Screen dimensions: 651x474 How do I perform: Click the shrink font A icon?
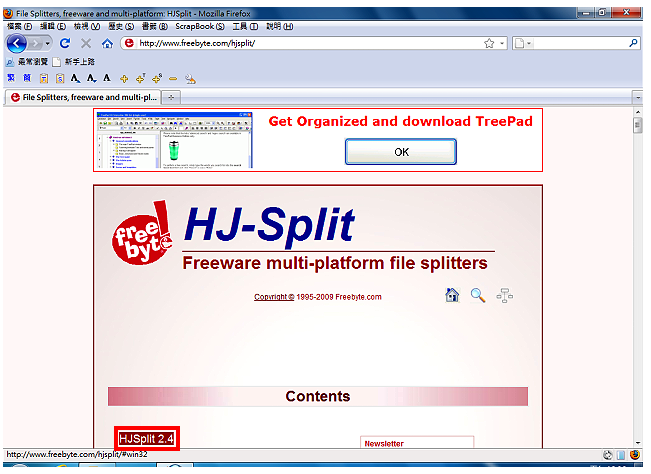[91, 78]
